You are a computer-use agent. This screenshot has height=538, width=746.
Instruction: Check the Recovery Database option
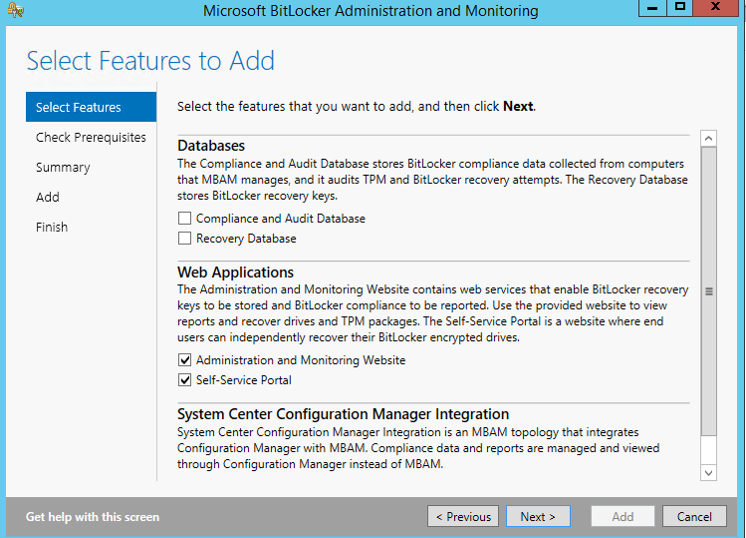(184, 238)
